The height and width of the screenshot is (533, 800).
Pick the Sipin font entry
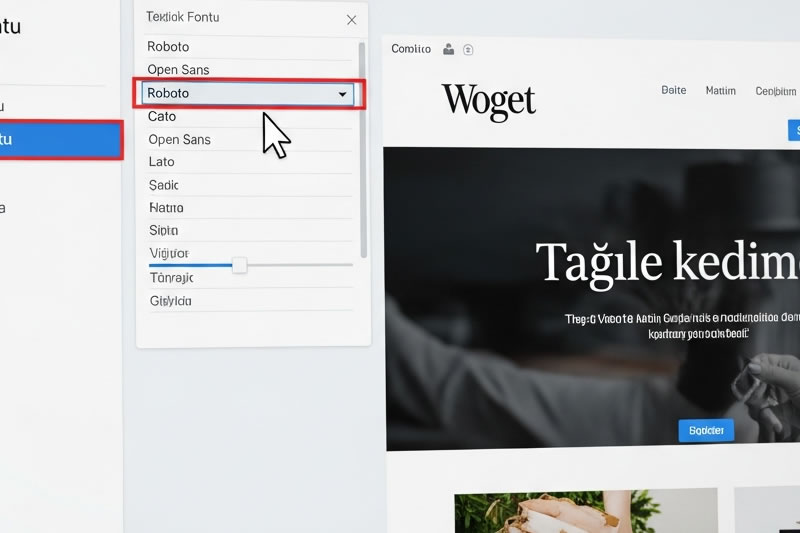(163, 230)
